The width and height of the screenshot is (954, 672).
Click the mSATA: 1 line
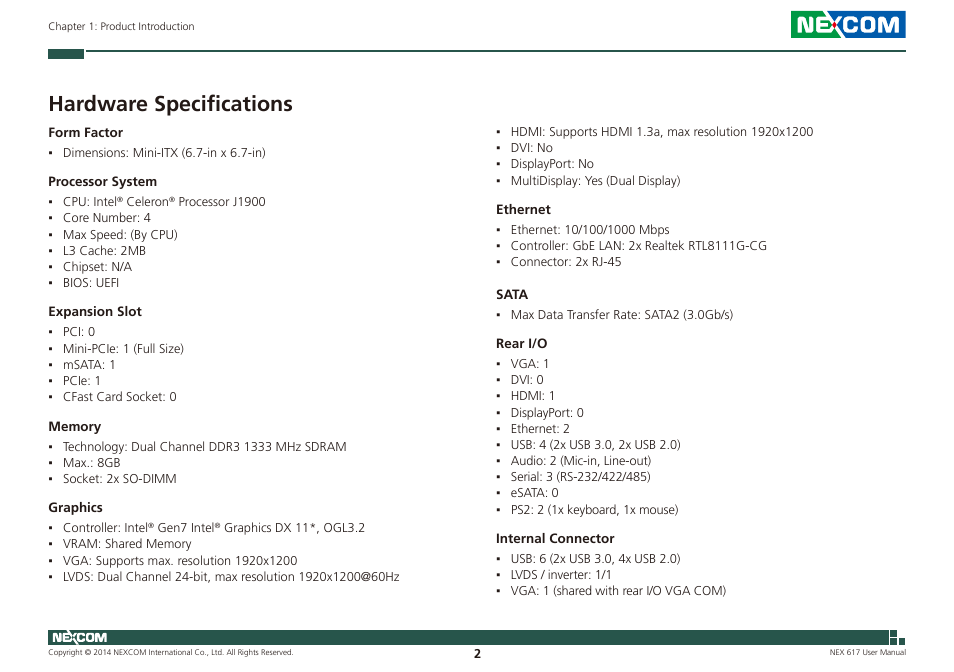pyautogui.click(x=89, y=364)
